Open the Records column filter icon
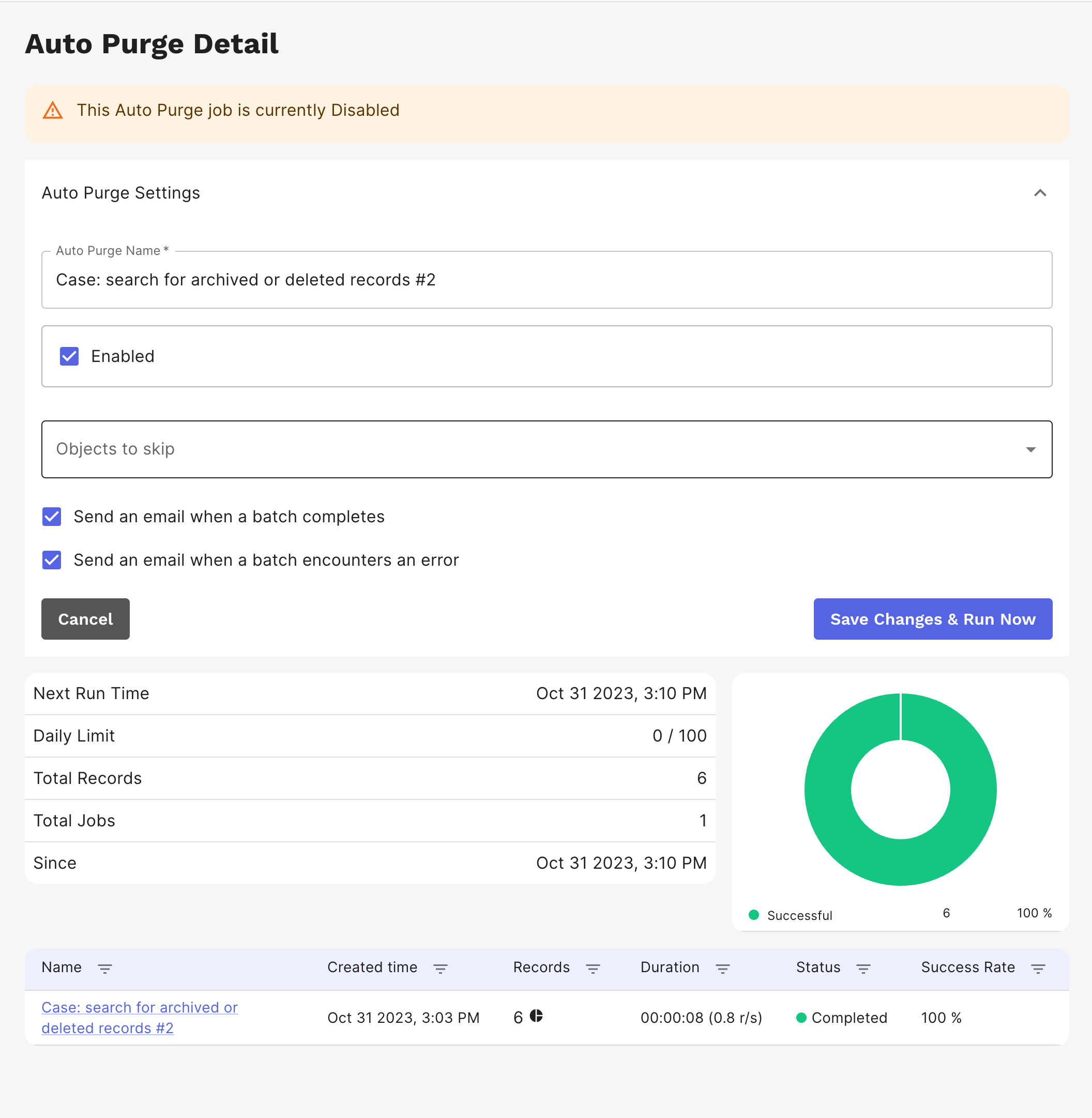Viewport: 1092px width, 1118px height. point(593,968)
